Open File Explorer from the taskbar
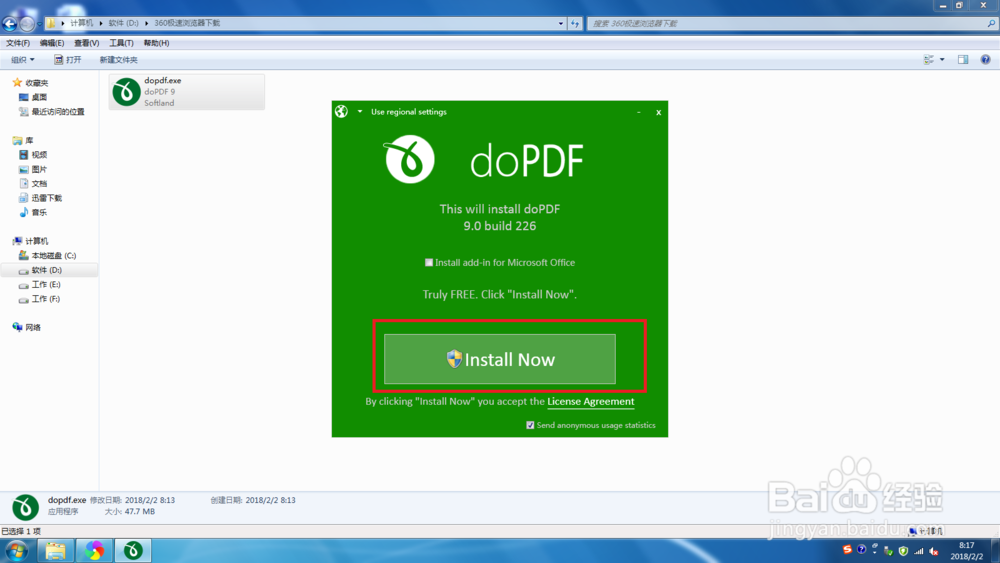Image resolution: width=1000 pixels, height=563 pixels. 55,550
